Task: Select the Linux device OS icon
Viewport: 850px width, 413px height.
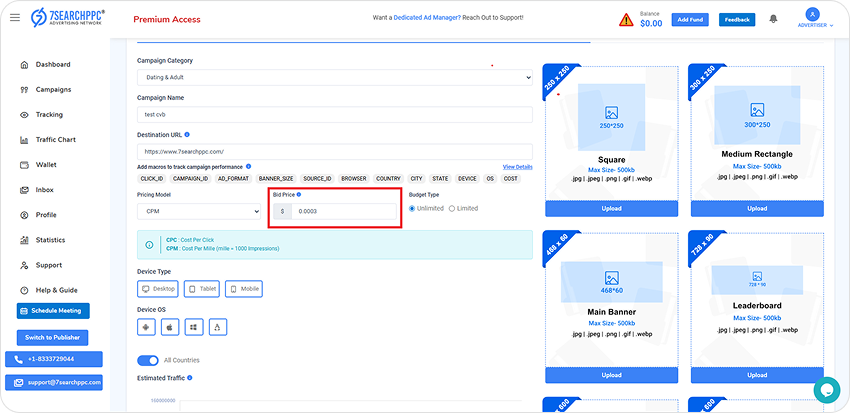Action: click(217, 327)
